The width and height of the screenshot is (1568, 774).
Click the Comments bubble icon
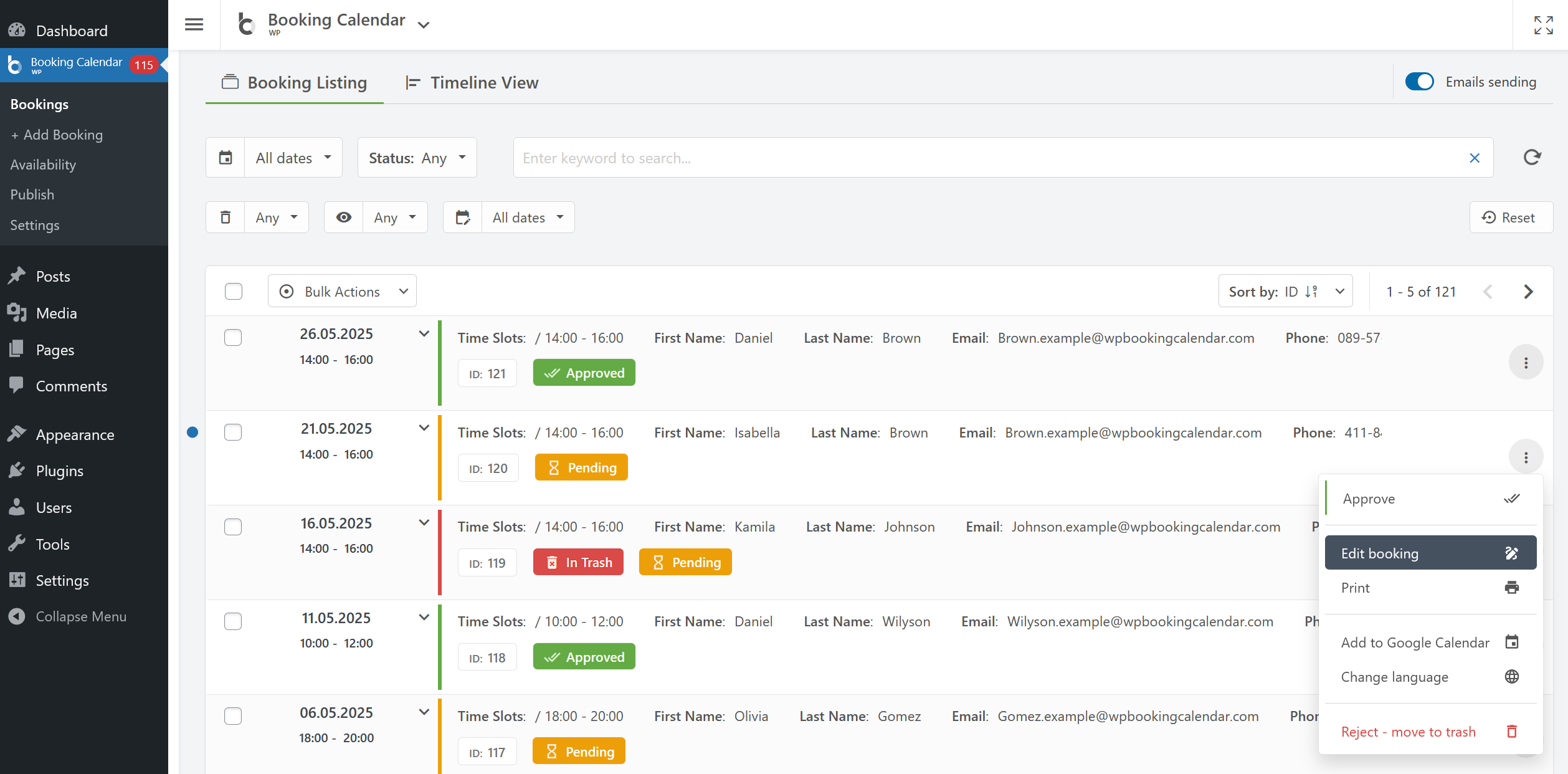tap(17, 386)
